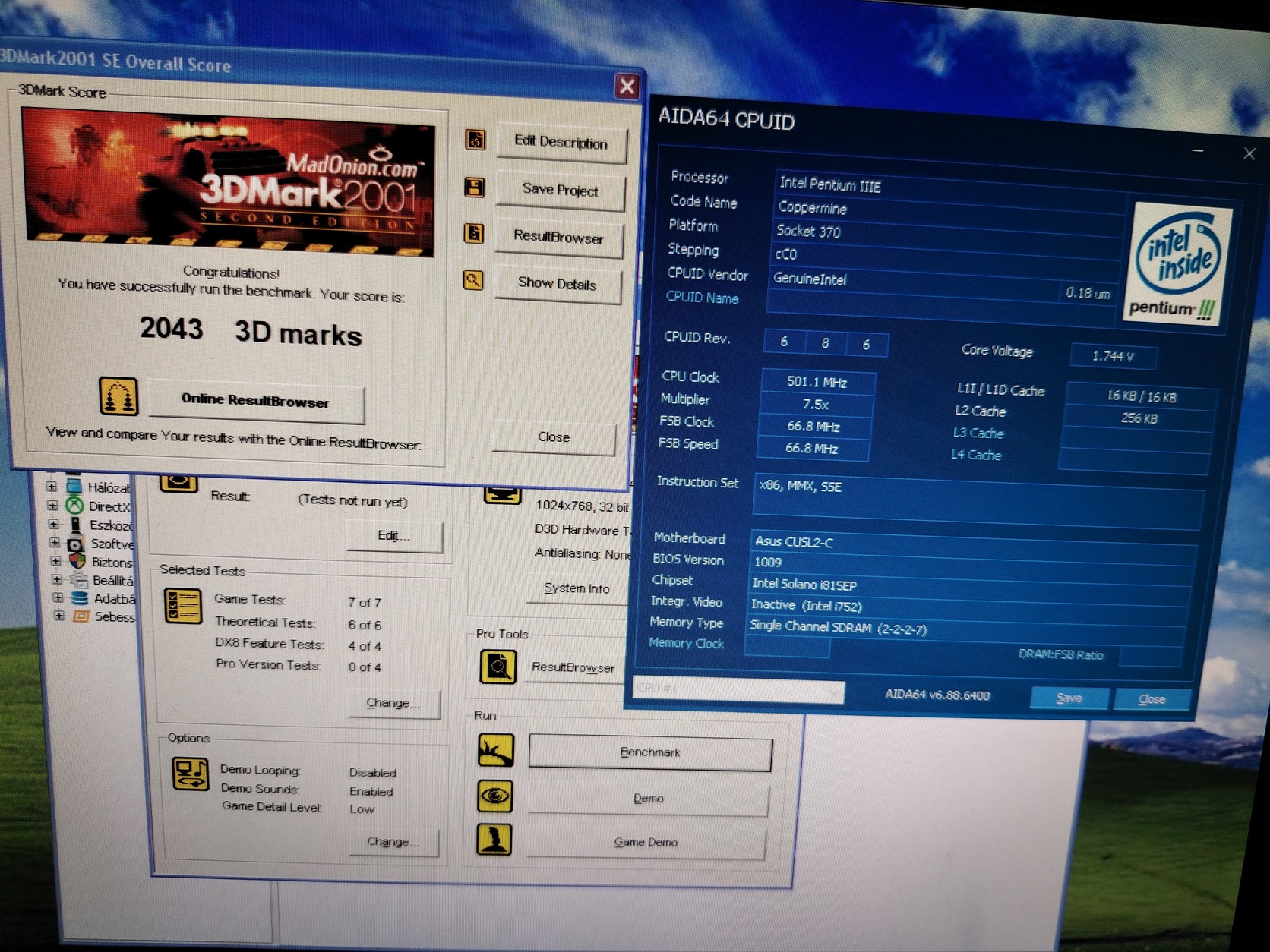Viewport: 1270px width, 952px height.
Task: Click Change... under Selected Tests
Action: click(393, 703)
